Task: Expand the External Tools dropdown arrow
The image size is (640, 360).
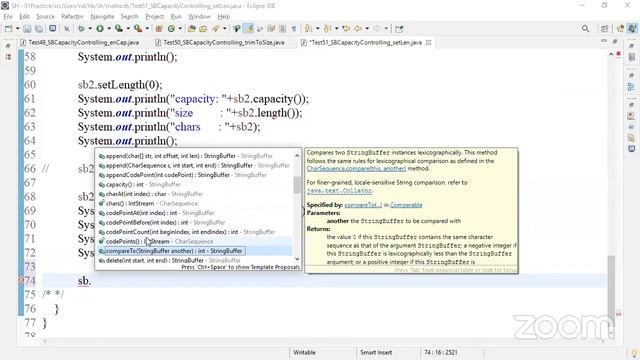Action: [x=147, y=29]
